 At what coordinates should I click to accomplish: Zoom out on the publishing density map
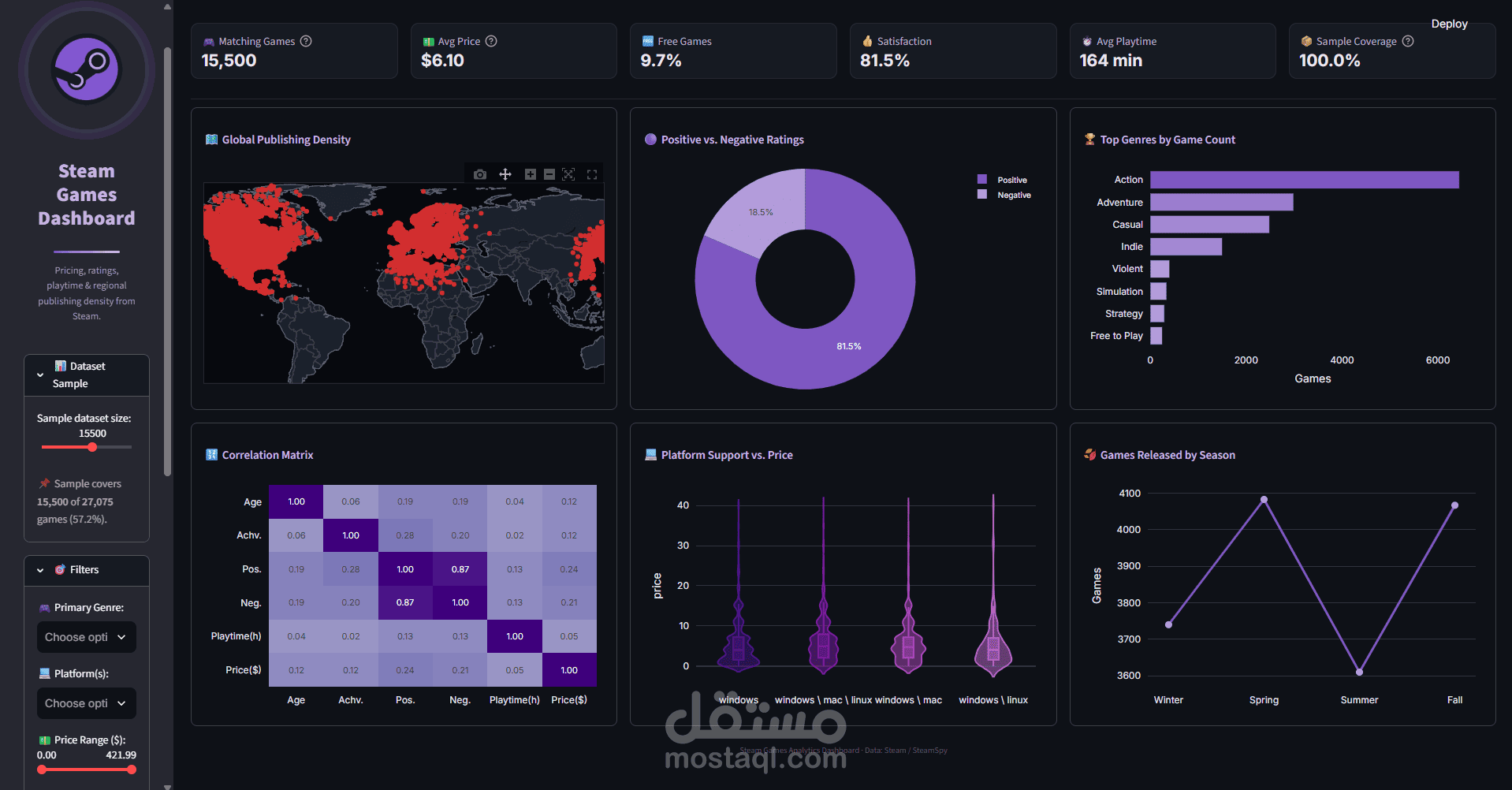coord(549,174)
